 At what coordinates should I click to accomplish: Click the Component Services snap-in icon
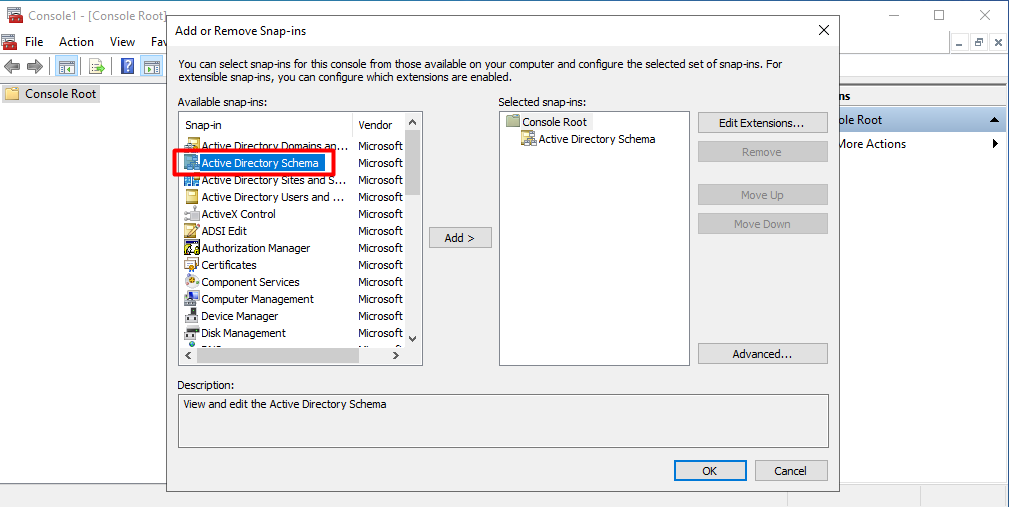[x=192, y=282]
